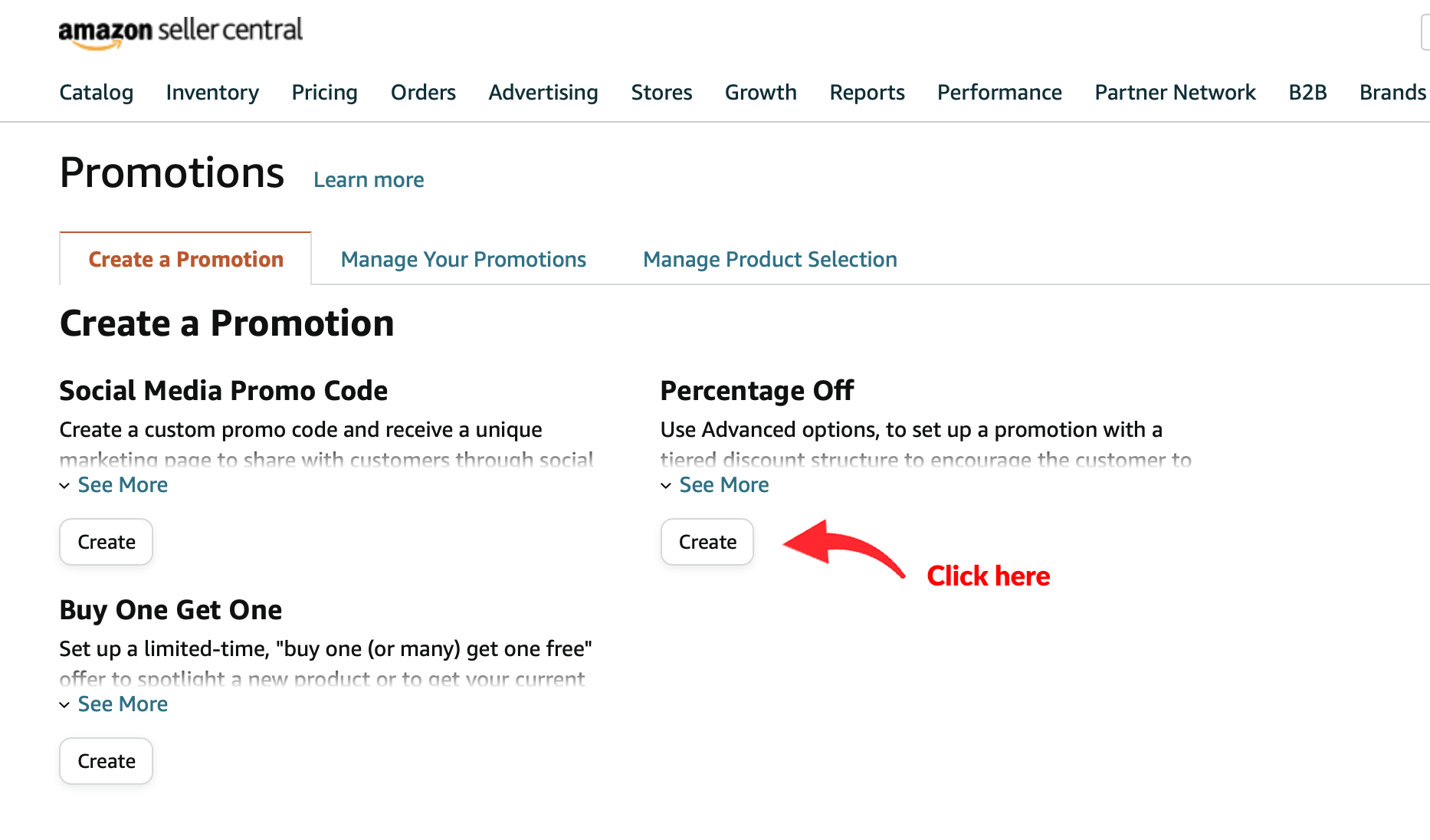This screenshot has height=840, width=1430.
Task: Switch to Manage Product Selection tab
Action: [x=770, y=259]
